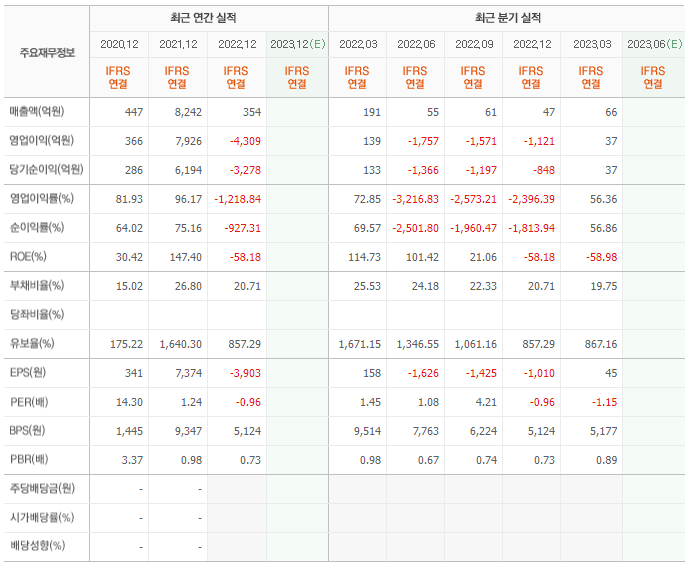690x567 pixels.
Task: Click ROE value 114.73 for 2022.03
Action: pyautogui.click(x=365, y=258)
